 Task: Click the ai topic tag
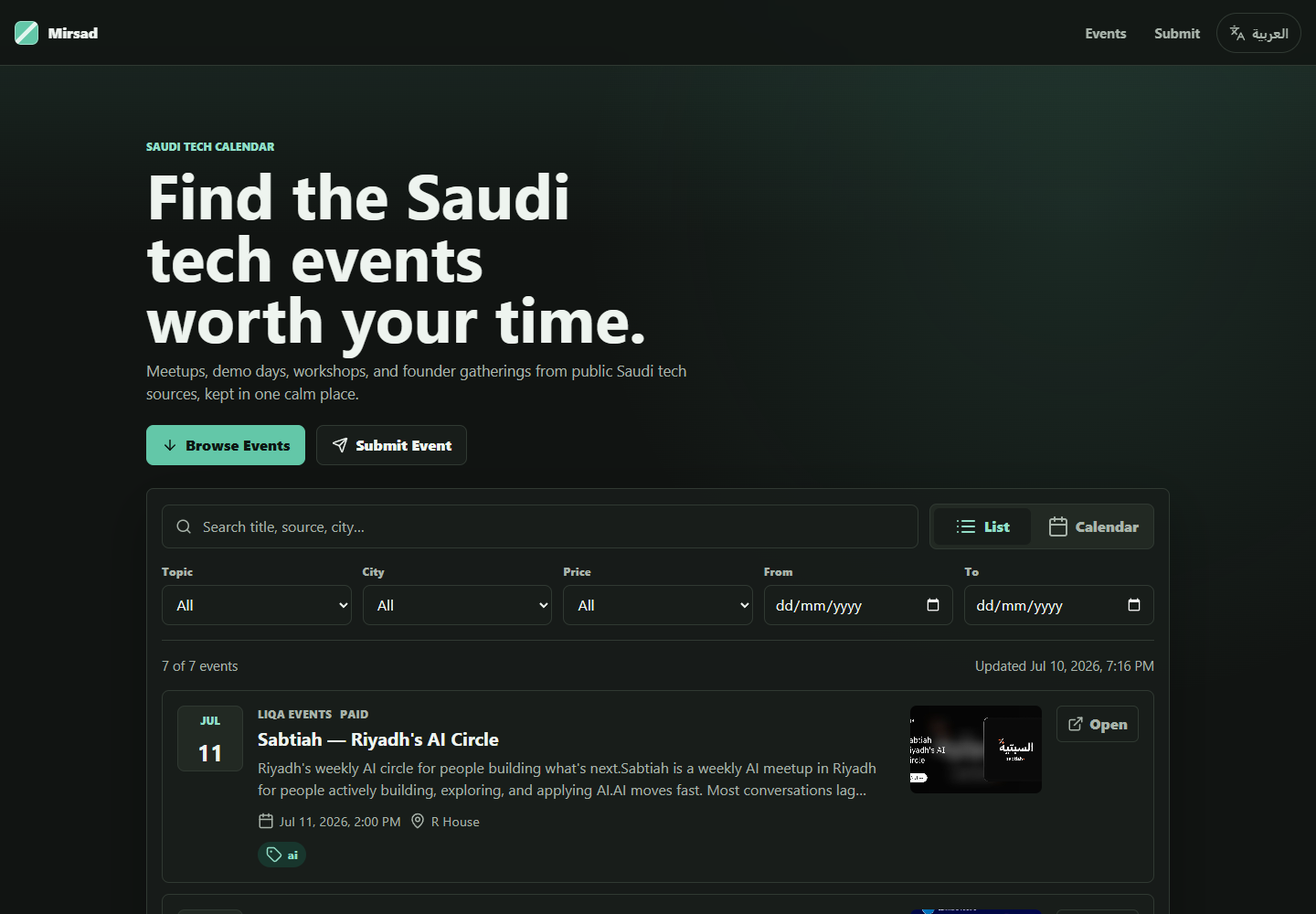[x=281, y=855]
